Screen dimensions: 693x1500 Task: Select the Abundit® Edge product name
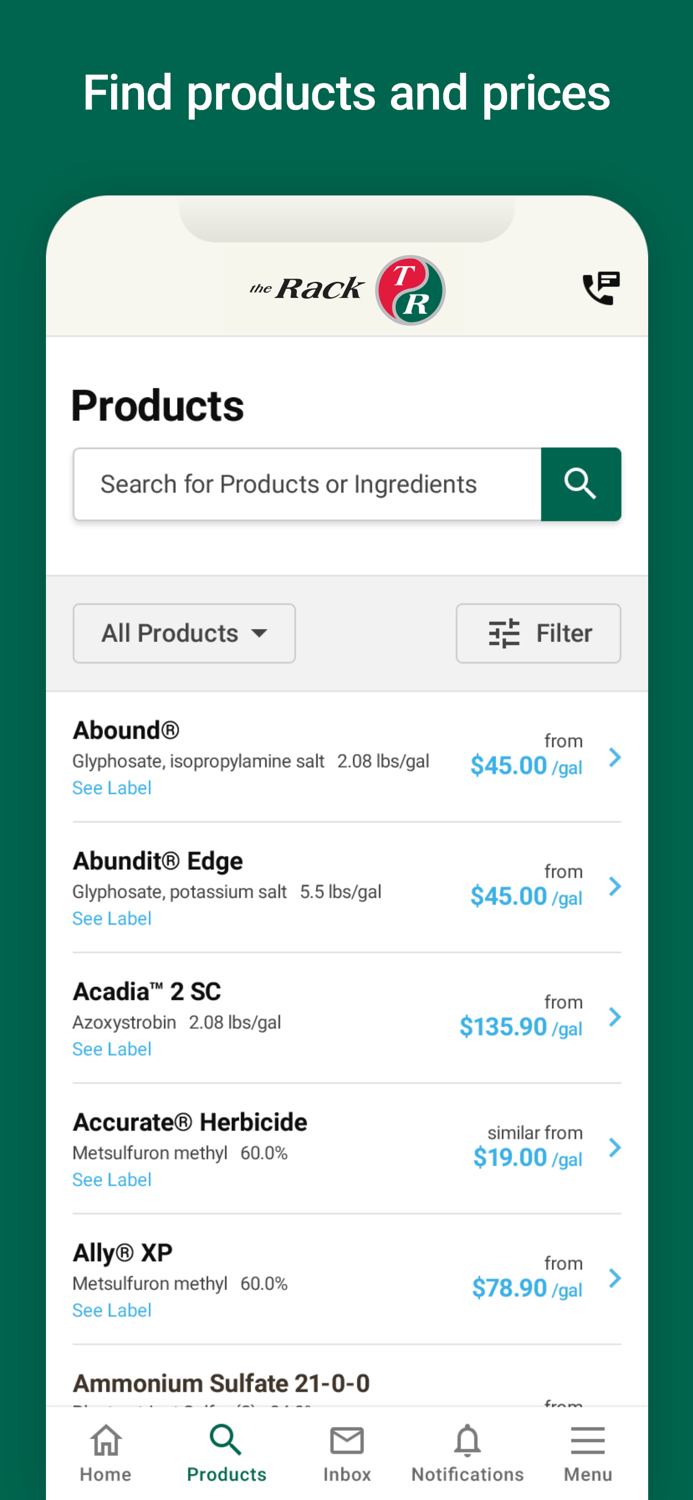pyautogui.click(x=158, y=861)
